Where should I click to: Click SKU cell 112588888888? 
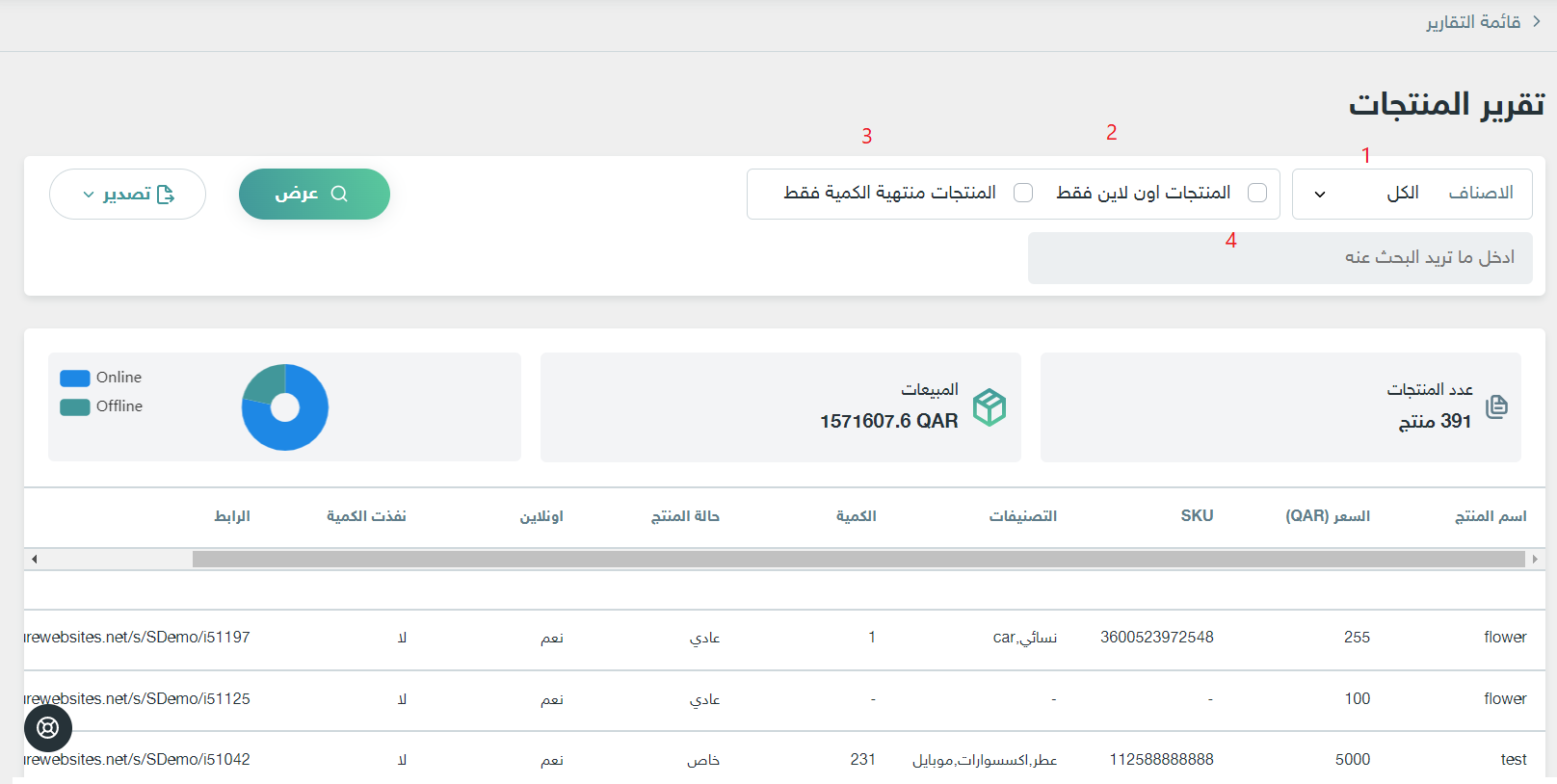tap(1162, 760)
